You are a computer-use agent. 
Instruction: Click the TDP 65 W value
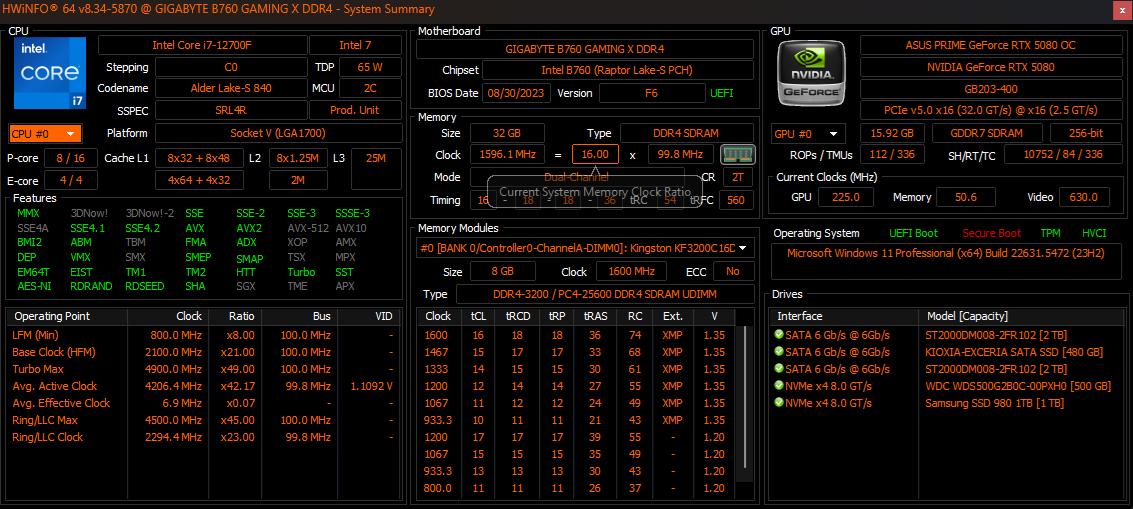[370, 67]
